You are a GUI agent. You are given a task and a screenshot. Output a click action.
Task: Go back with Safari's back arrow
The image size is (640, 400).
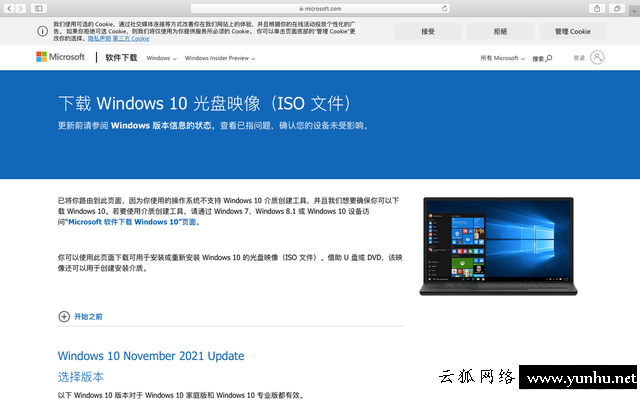coord(9,8)
